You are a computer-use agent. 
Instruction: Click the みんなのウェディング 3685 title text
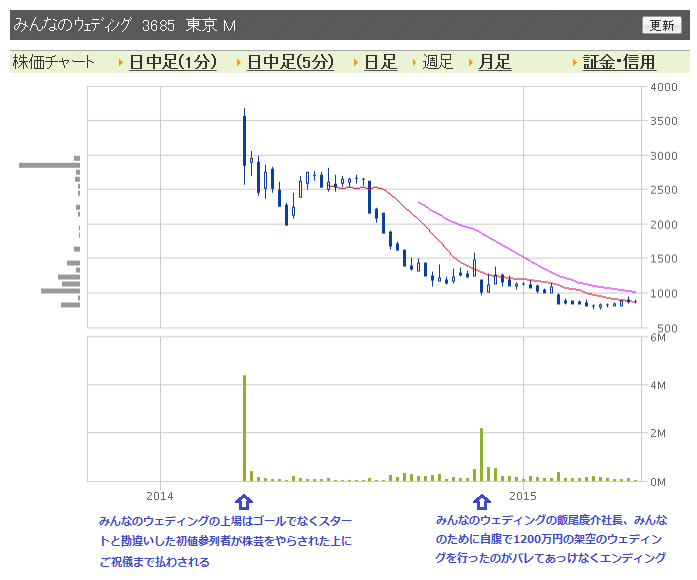coord(94,25)
